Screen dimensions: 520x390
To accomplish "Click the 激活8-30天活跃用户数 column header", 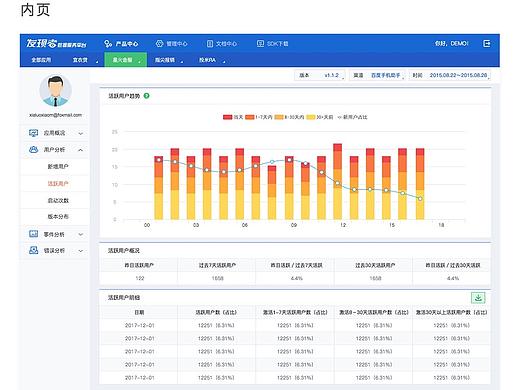I will coord(374,312).
